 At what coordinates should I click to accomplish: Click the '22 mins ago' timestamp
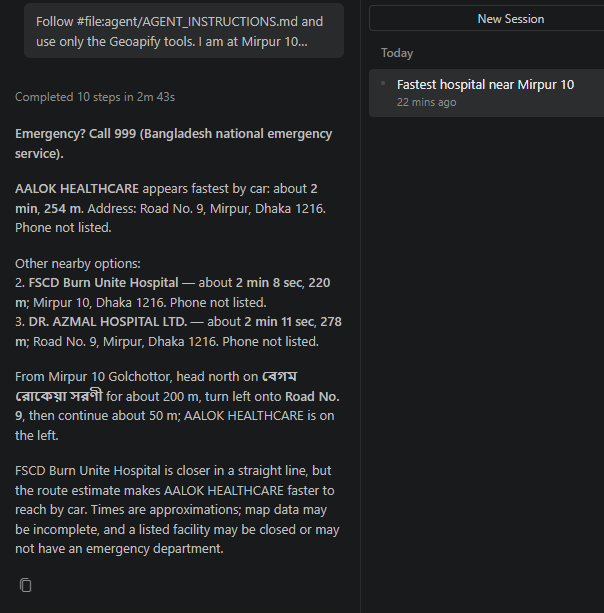(427, 102)
